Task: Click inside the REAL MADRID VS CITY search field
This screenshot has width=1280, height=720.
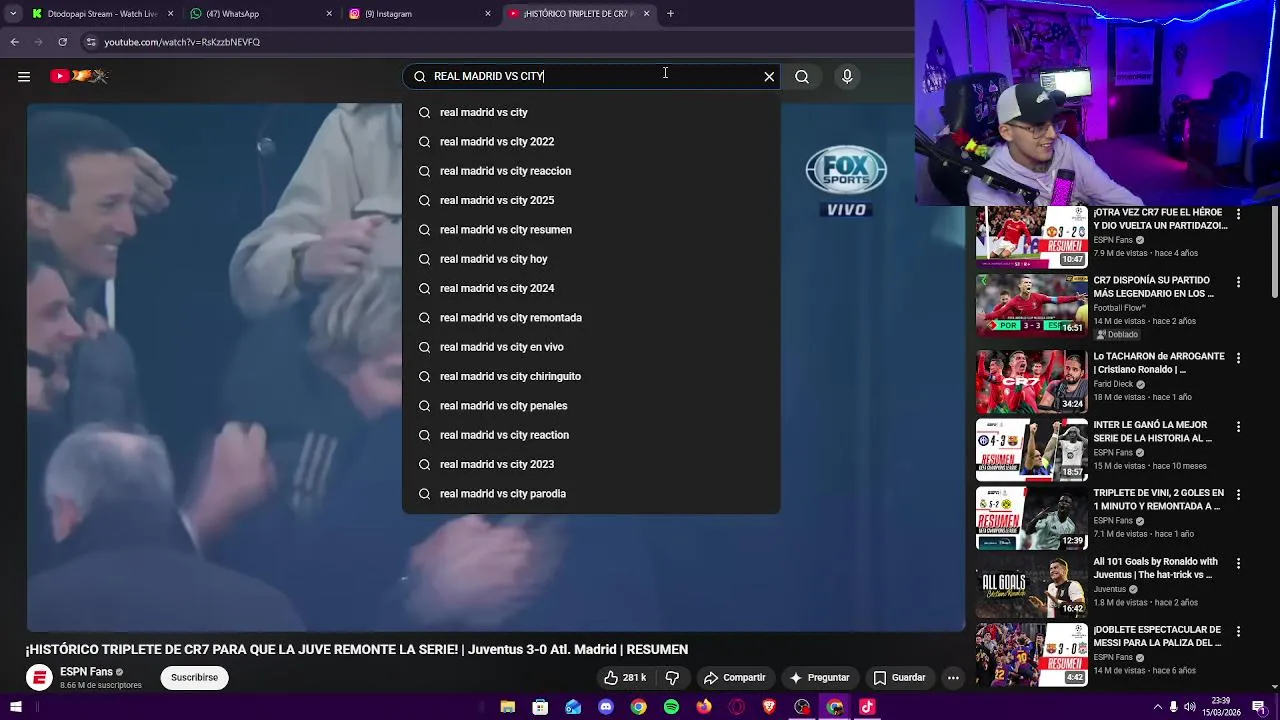Action: [590, 76]
